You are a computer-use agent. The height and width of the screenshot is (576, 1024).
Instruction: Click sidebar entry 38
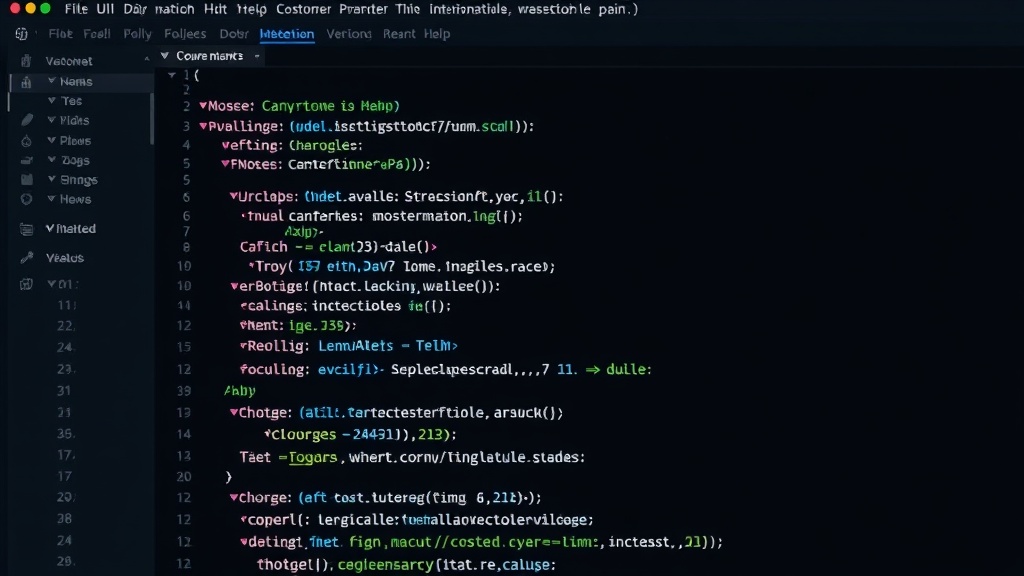tap(64, 519)
